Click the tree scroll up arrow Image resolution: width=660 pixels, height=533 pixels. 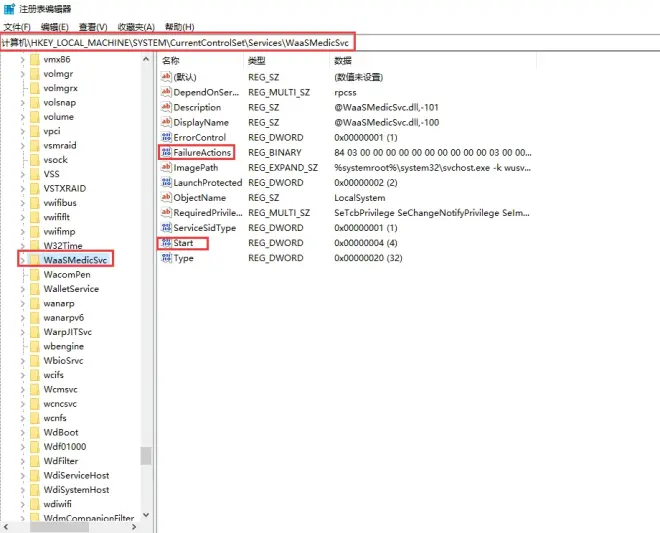click(x=146, y=59)
